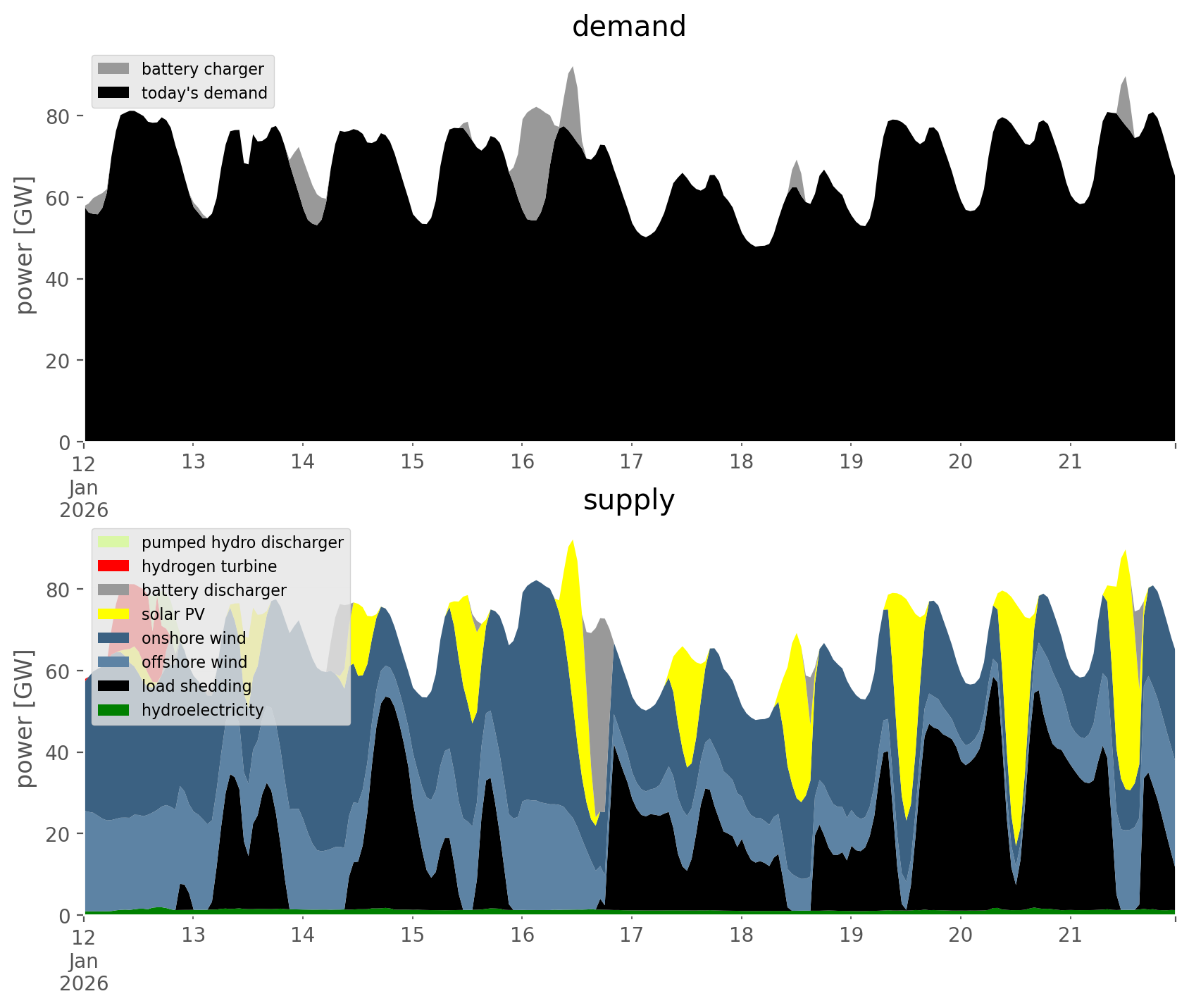Click the supply chart's power [GW] axis label

pos(25,718)
